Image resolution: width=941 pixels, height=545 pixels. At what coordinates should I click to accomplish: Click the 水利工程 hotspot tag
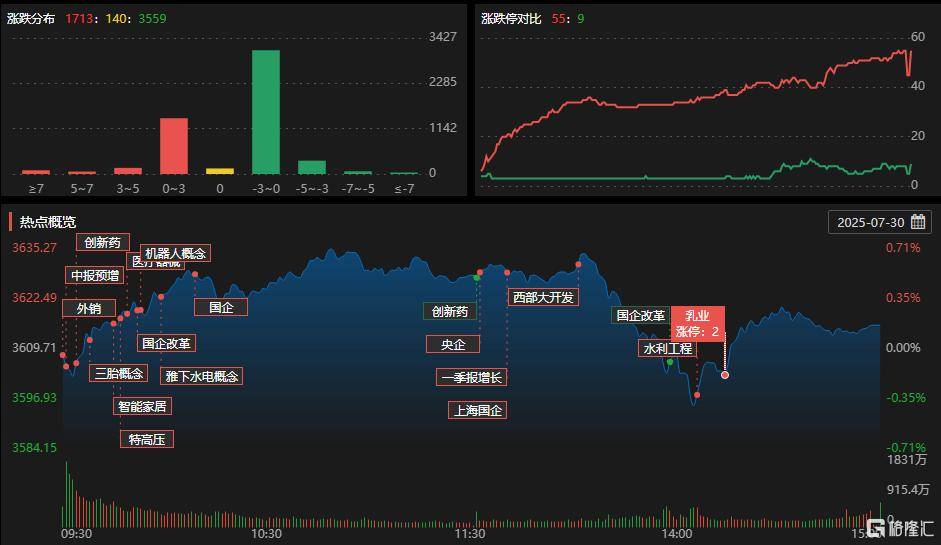tap(667, 349)
